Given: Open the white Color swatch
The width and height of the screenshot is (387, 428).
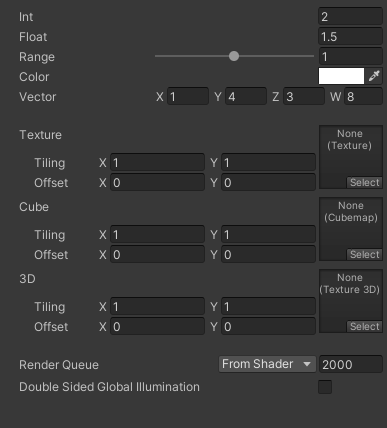Looking at the screenshot, I should click(341, 76).
